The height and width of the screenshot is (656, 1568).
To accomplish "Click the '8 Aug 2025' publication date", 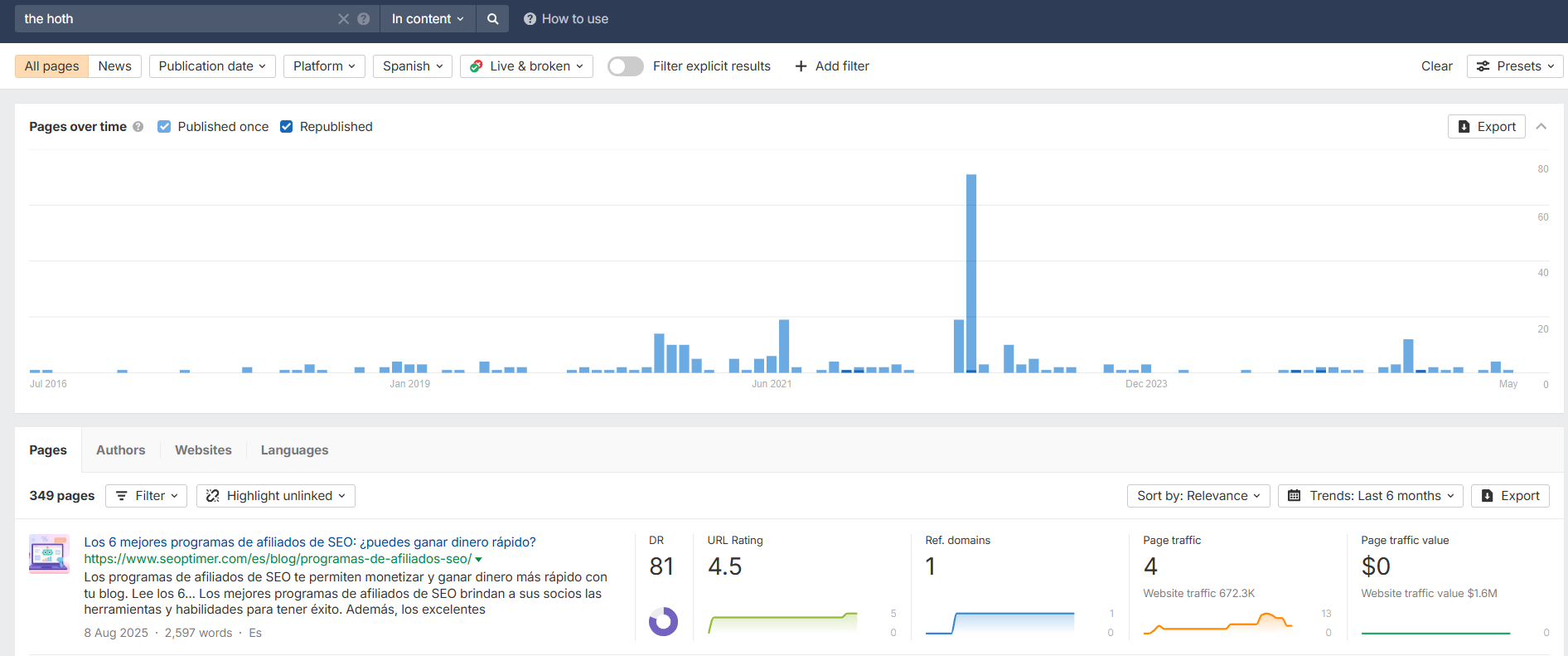I will coord(116,633).
